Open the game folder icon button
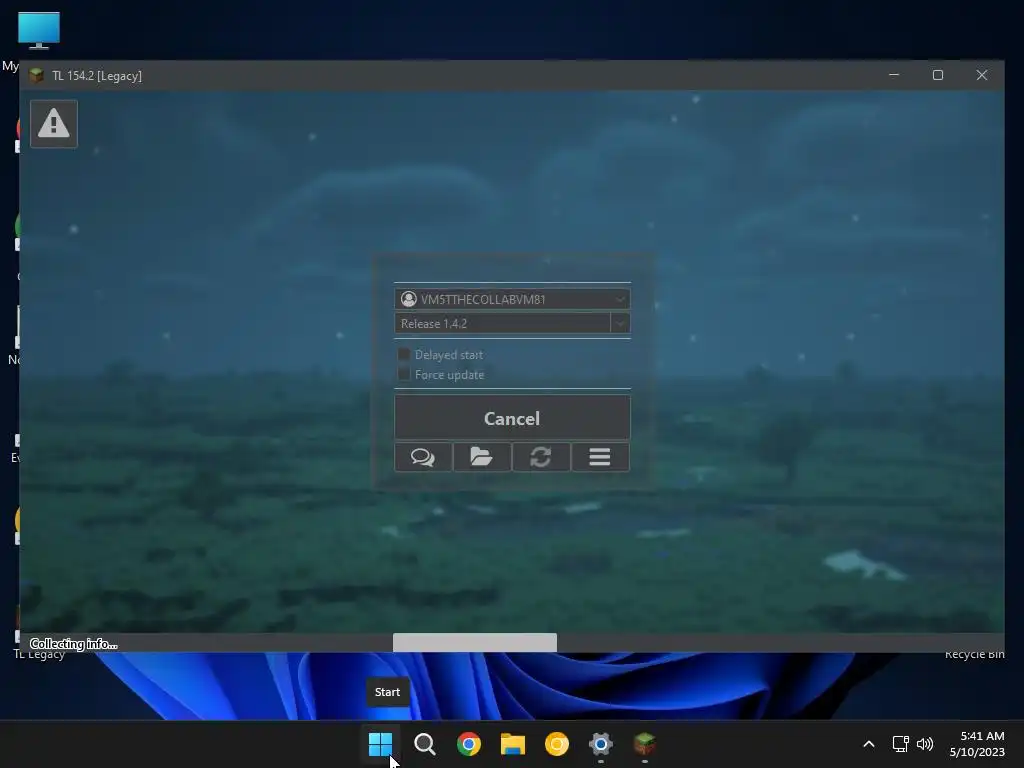 (482, 457)
